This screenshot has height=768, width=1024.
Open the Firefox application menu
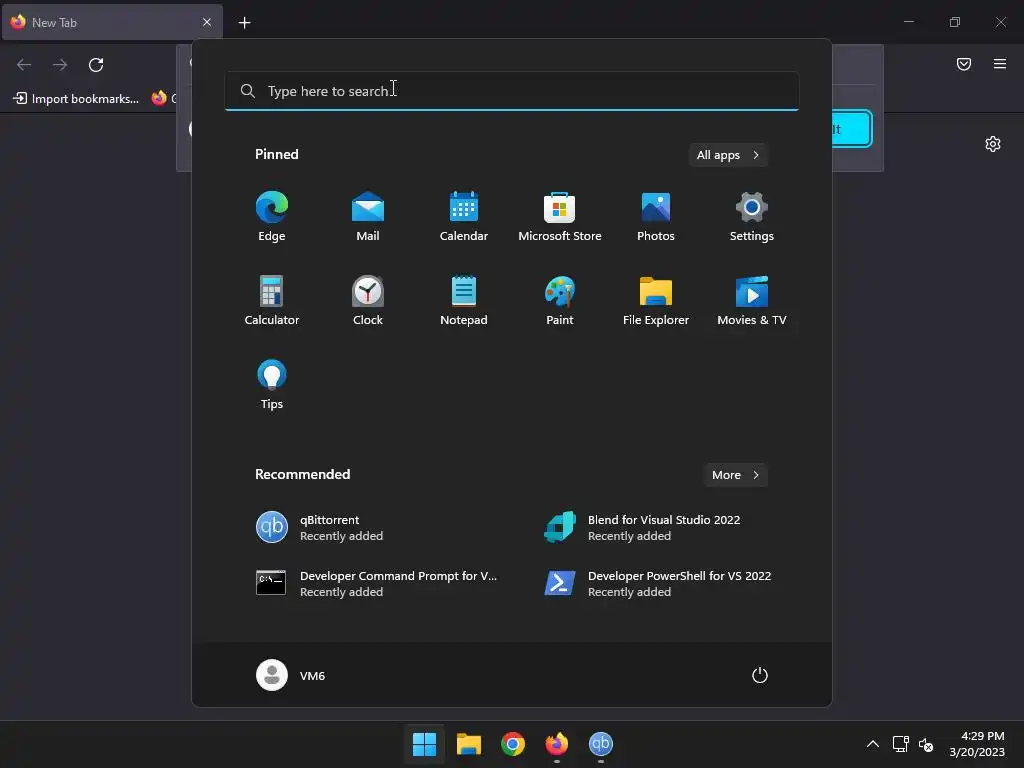pyautogui.click(x=1000, y=64)
